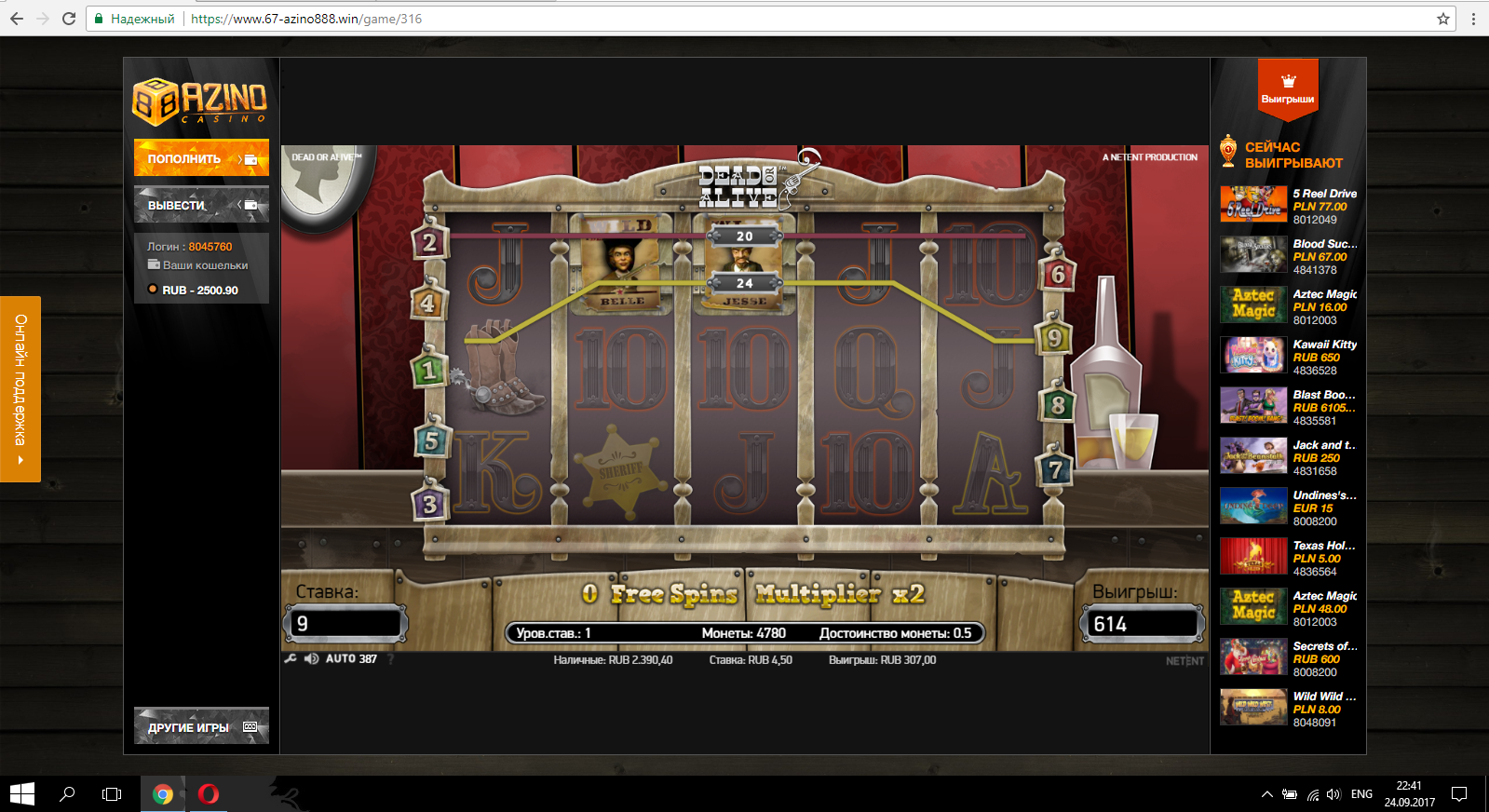This screenshot has width=1489, height=812.
Task: Expand the Онлайн поддержка side tab
Action: 20,389
